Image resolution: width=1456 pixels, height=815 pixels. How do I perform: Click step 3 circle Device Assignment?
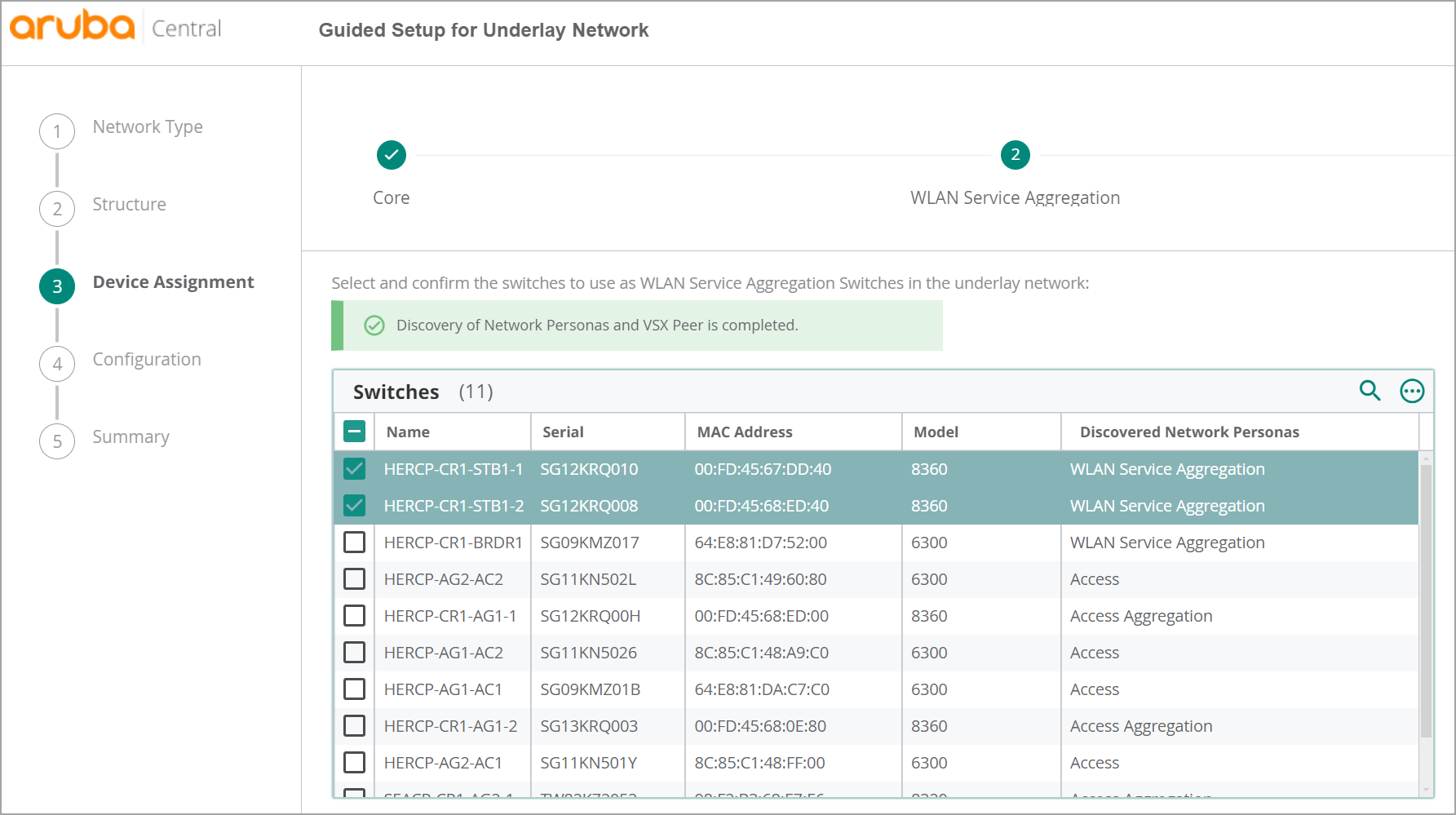57,286
